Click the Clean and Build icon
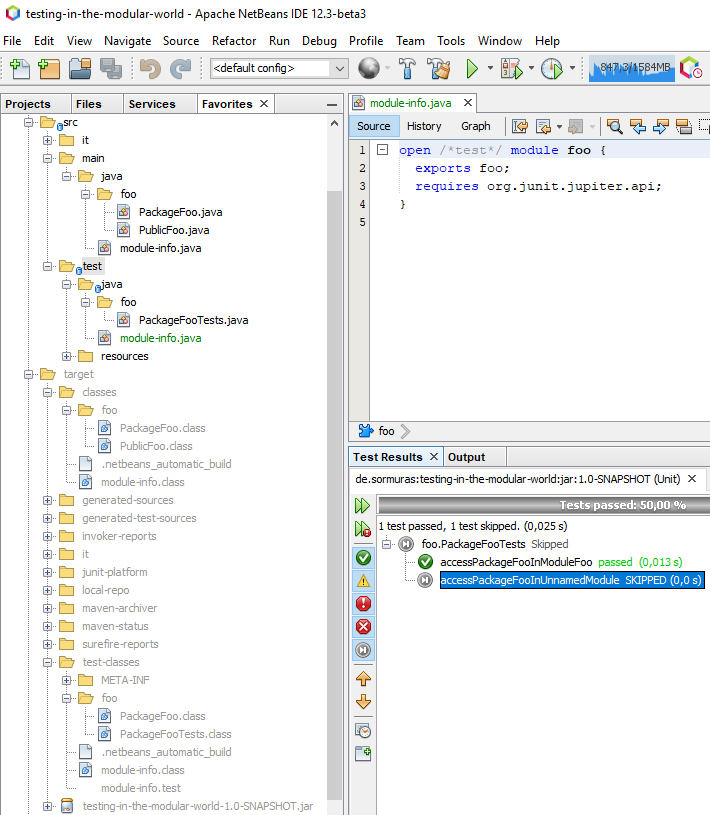 pyautogui.click(x=439, y=68)
